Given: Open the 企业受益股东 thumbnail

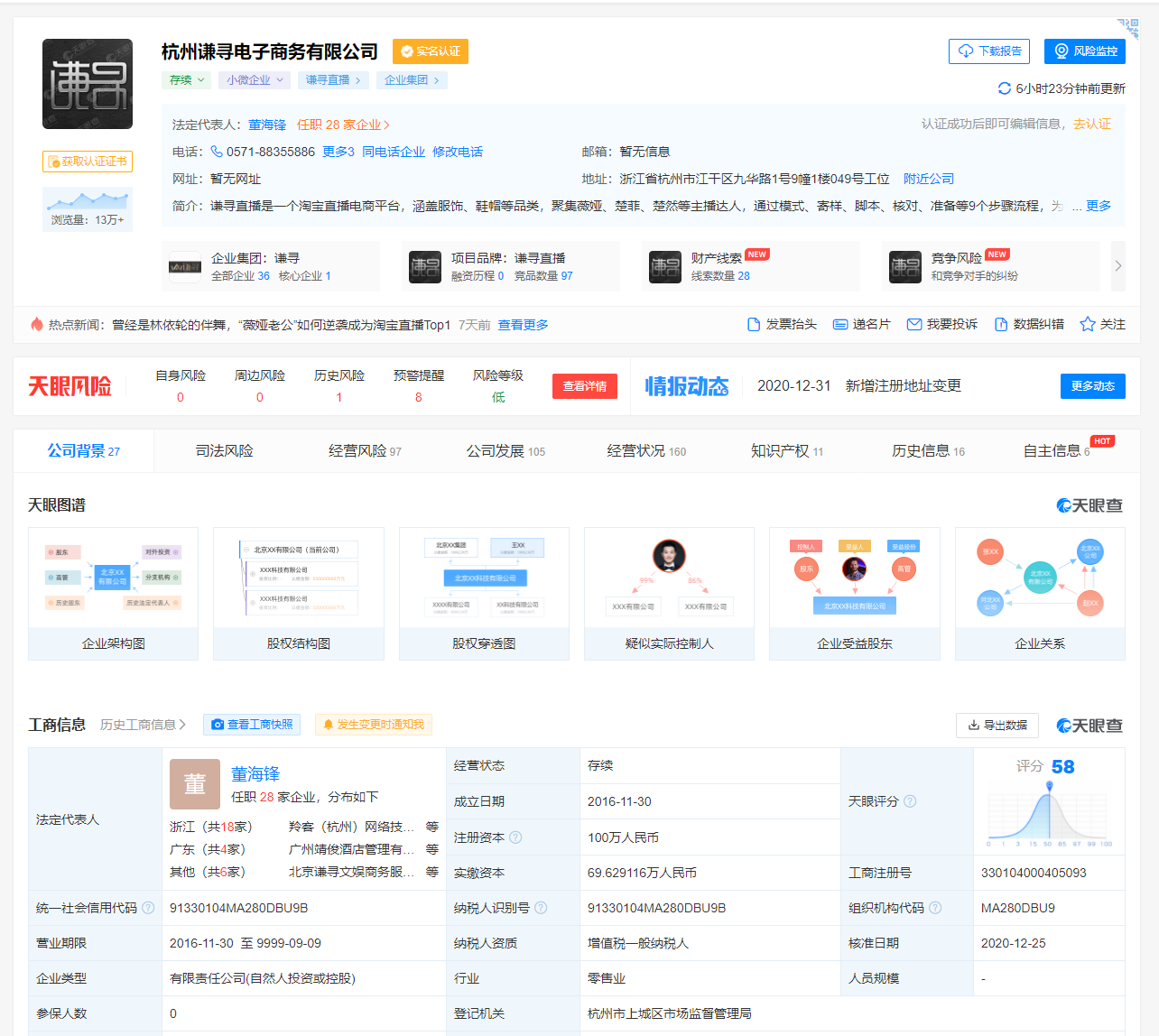Looking at the screenshot, I should coord(855,594).
